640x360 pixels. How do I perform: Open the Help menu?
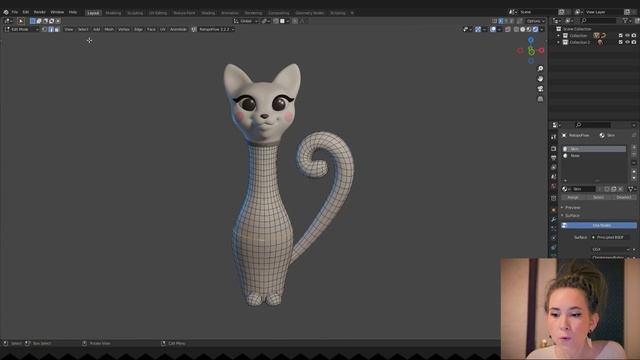coord(73,12)
